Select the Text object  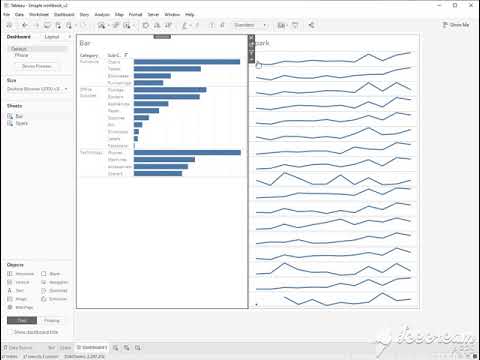click(x=15, y=291)
